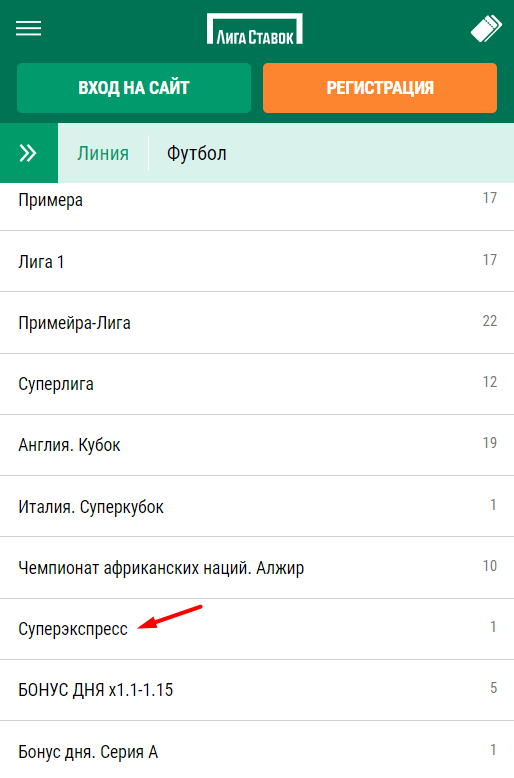Open Англия. Кубок tournament
Image resolution: width=514 pixels, height=778 pixels.
click(257, 445)
